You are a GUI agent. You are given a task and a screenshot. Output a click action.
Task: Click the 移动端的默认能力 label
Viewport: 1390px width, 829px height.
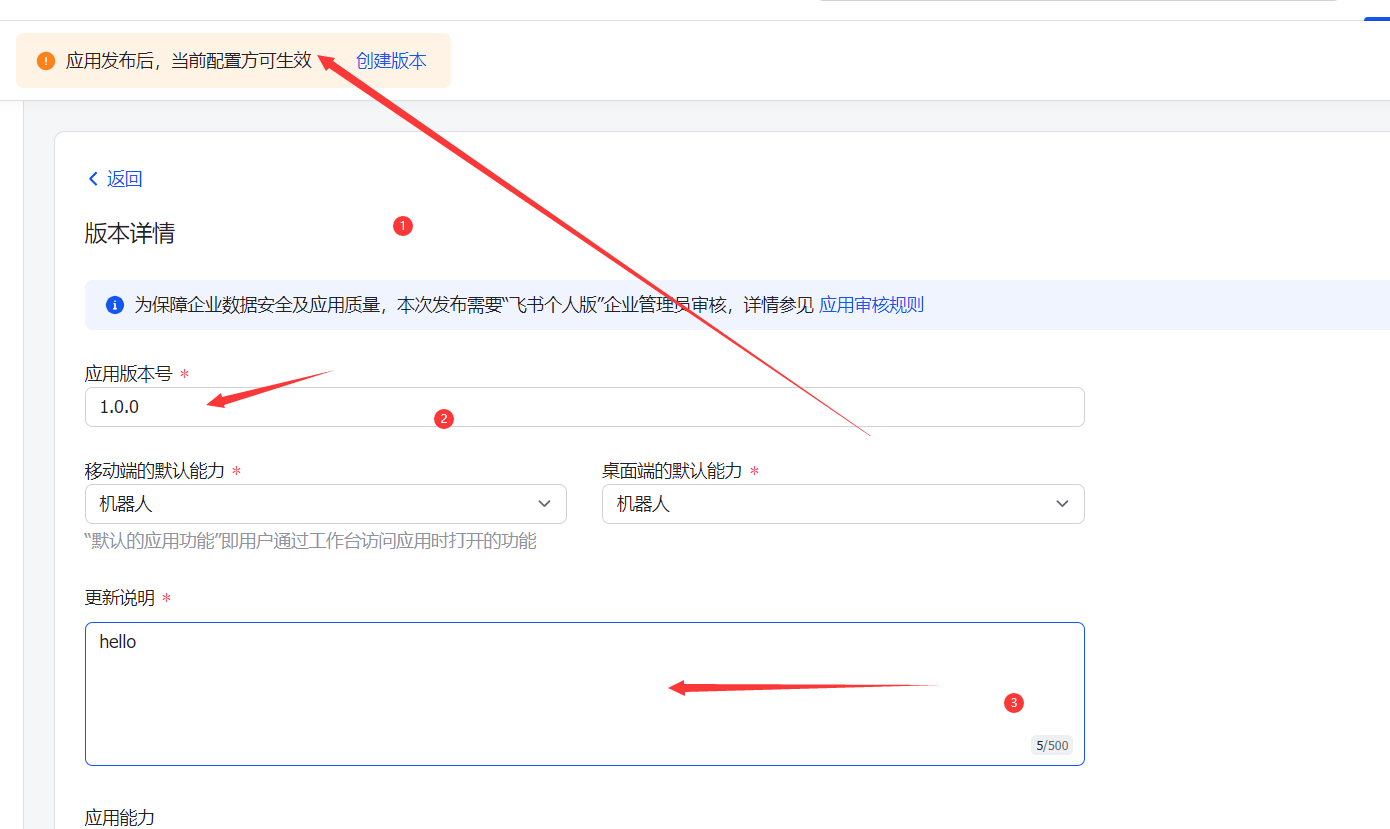tap(155, 471)
